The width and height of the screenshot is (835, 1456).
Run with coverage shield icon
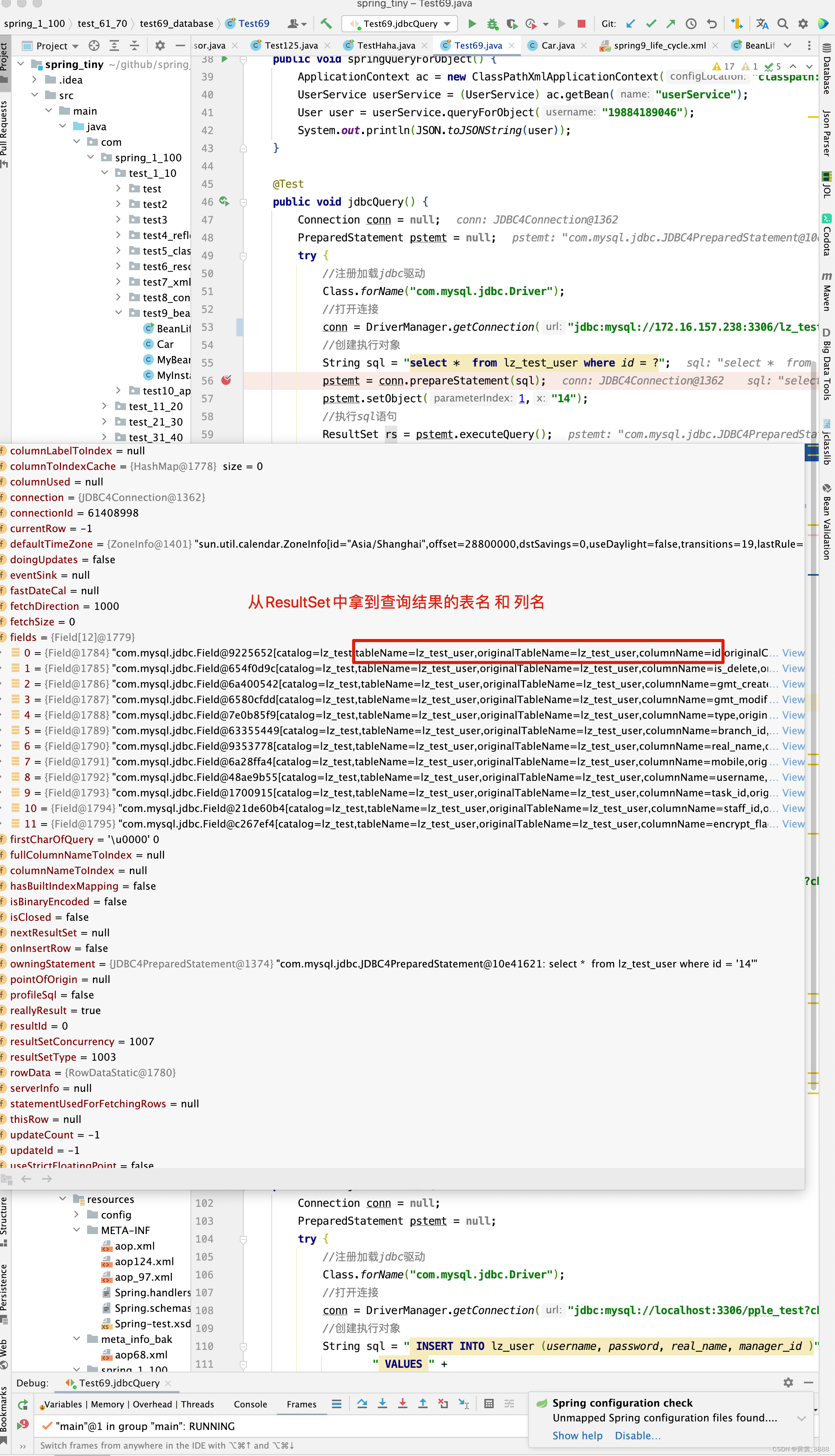pyautogui.click(x=512, y=23)
